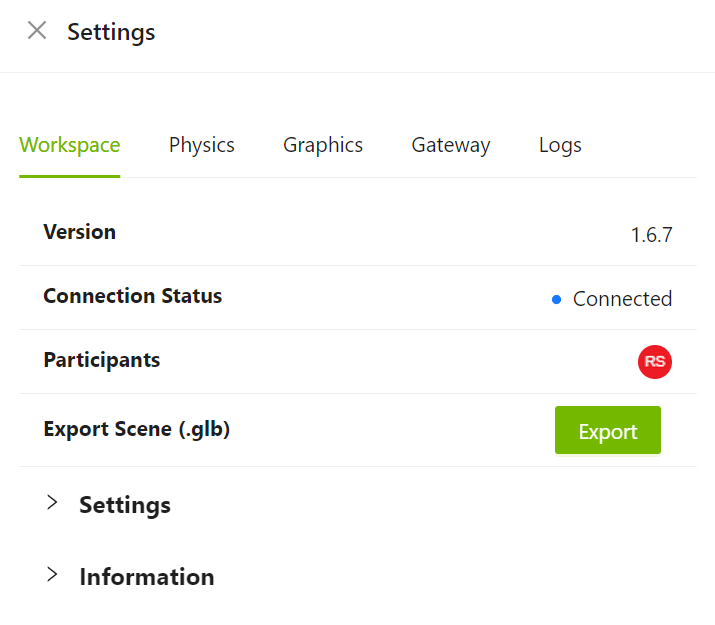View the Logs tab
This screenshot has width=715, height=625.
click(560, 145)
